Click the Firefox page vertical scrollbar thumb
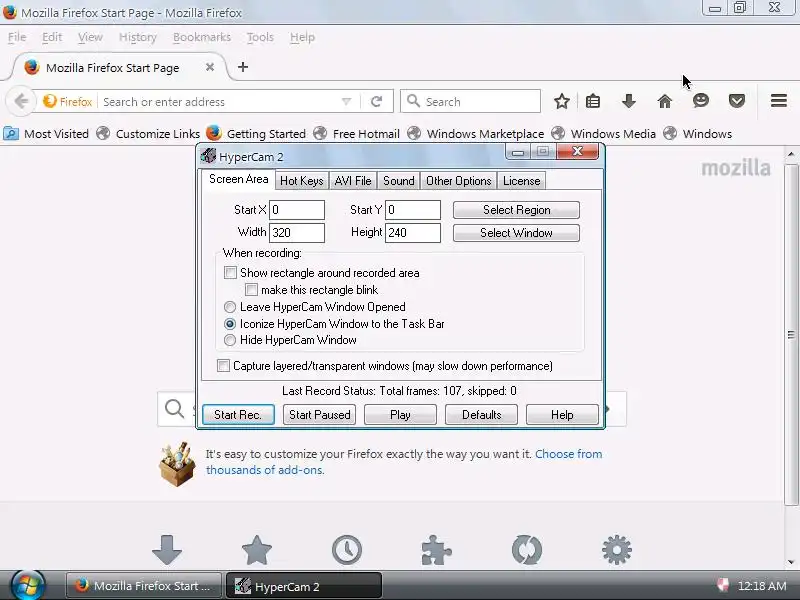This screenshot has width=800, height=600. click(x=790, y=335)
